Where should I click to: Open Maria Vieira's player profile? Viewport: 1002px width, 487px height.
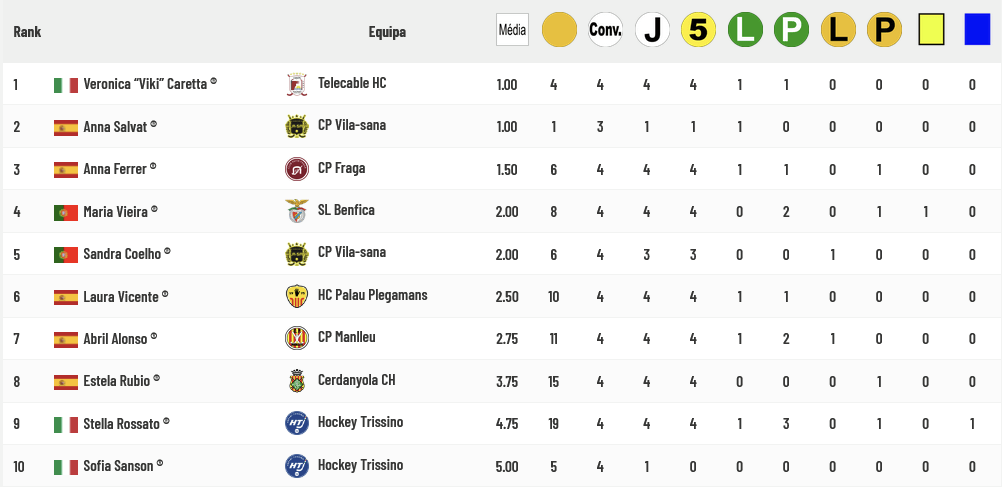pyautogui.click(x=115, y=211)
